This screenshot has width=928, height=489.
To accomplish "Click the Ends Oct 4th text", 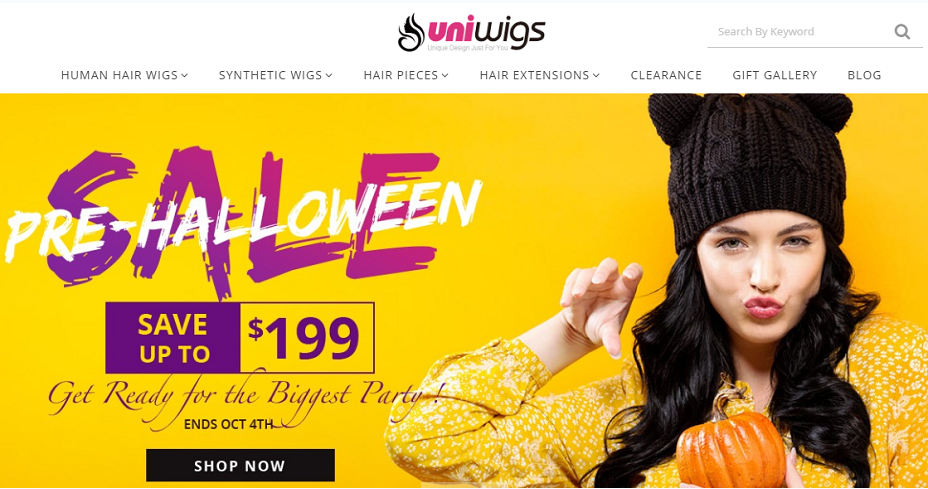I will [228, 424].
